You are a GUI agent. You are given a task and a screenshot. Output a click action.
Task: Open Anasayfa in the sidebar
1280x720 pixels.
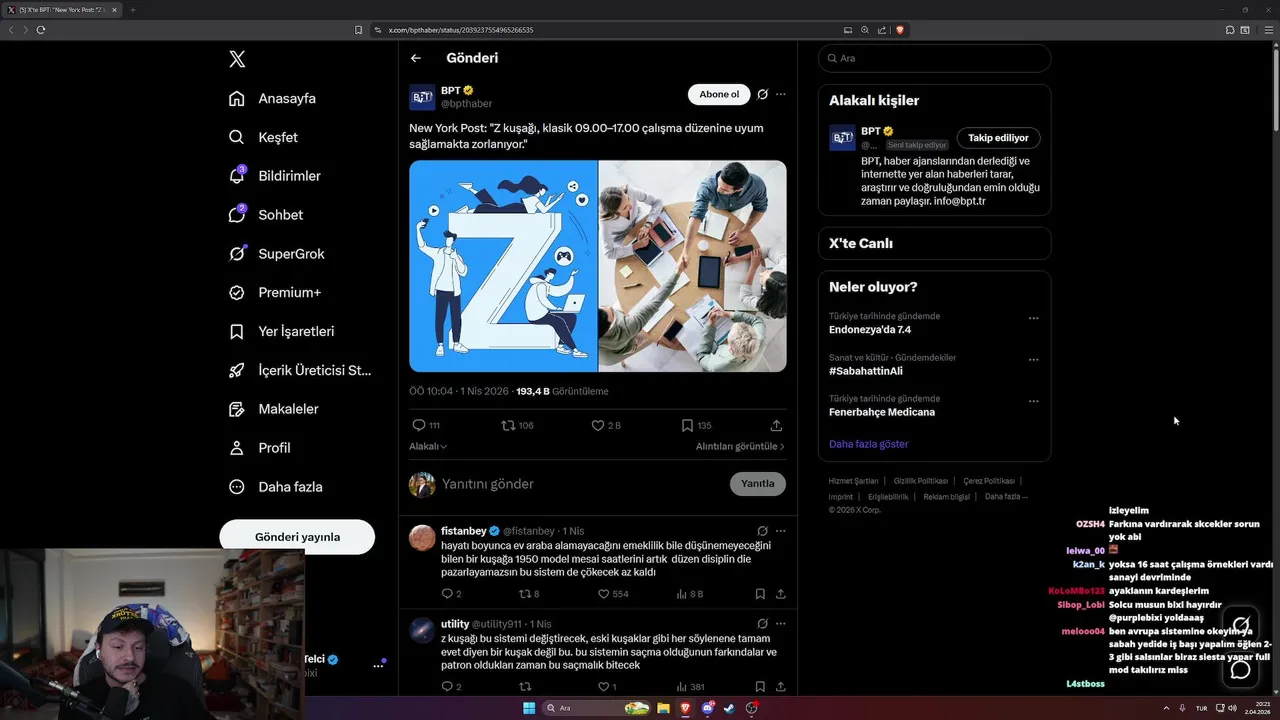[272, 98]
